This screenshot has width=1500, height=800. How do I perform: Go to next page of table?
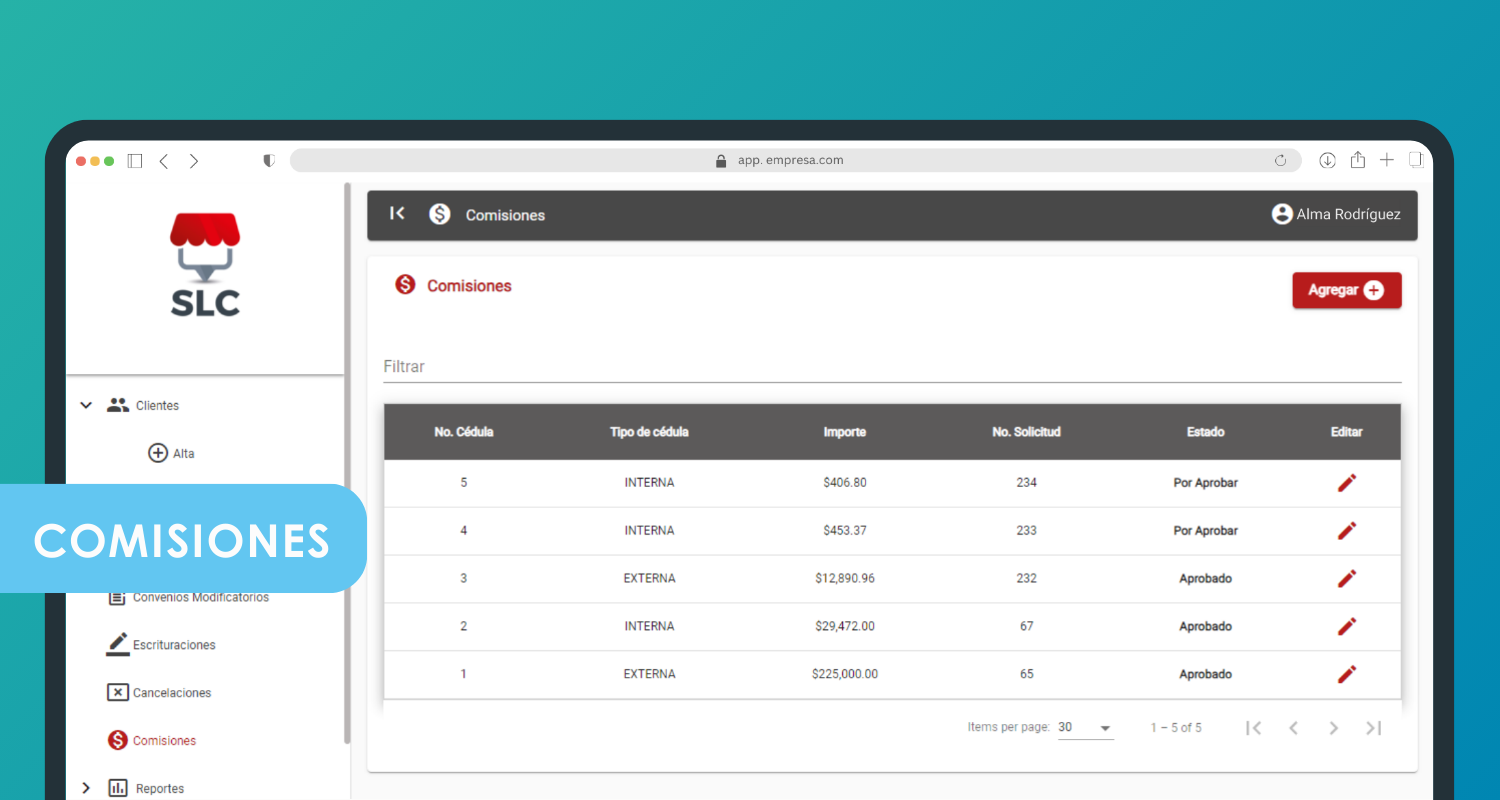[1333, 728]
